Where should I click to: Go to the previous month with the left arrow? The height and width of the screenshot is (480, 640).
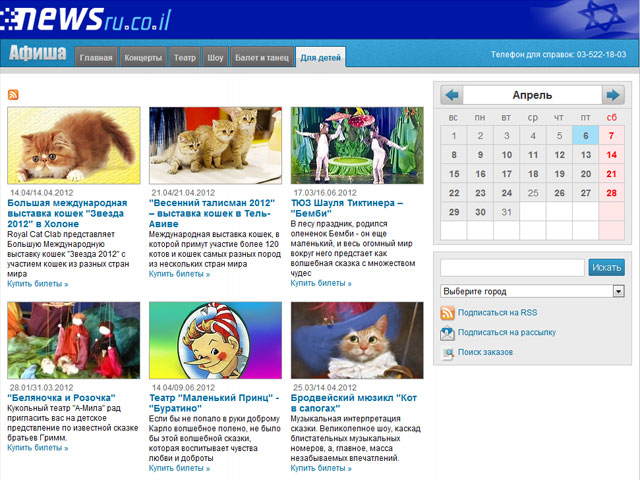[x=452, y=95]
